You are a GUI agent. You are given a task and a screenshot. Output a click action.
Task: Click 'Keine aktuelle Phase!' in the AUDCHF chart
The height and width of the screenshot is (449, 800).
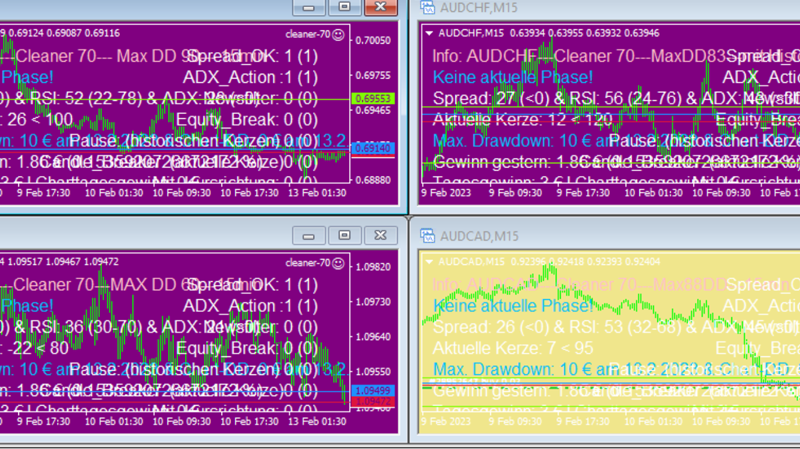[513, 78]
